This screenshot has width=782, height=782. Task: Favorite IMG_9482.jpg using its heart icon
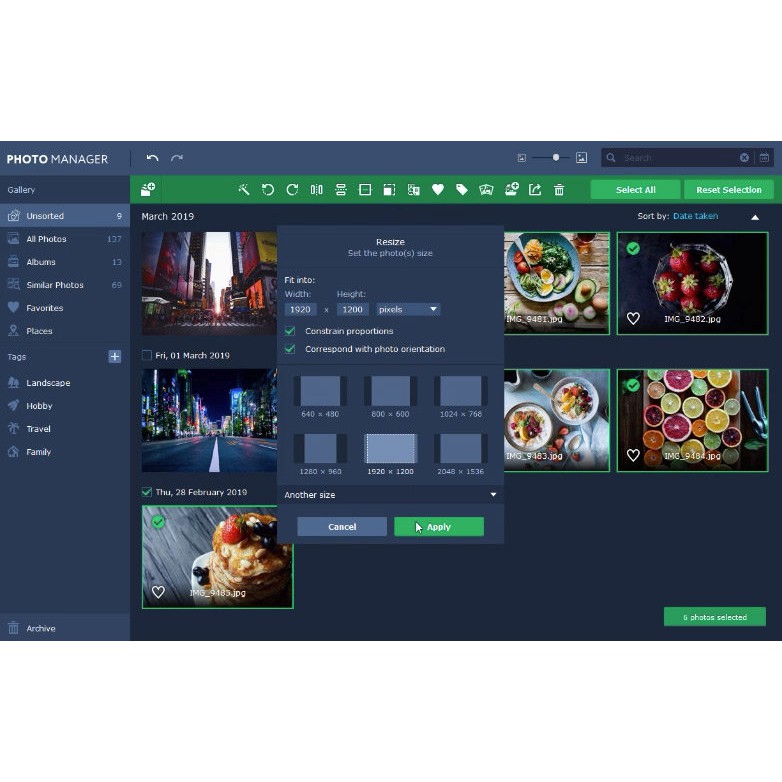tap(633, 319)
